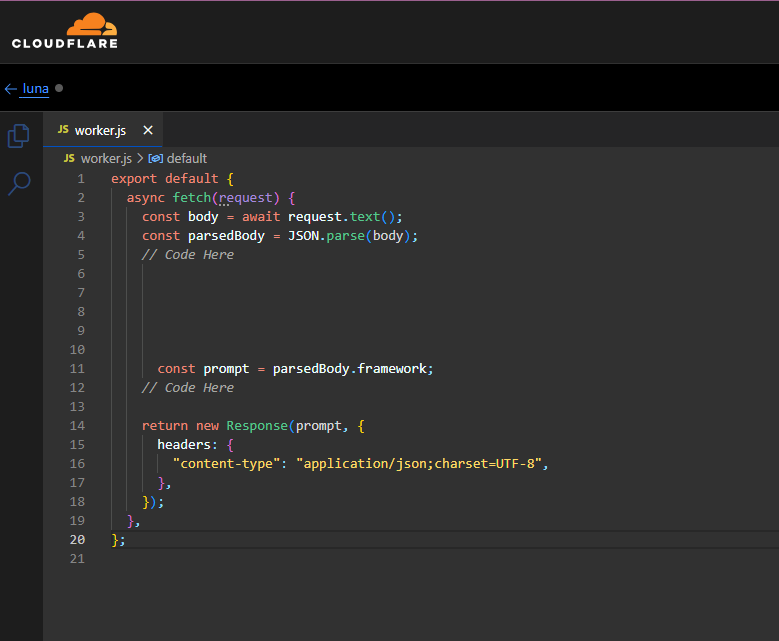The height and width of the screenshot is (641, 779).
Task: Click 'JSON.parse(body)' on line 4
Action: point(349,236)
